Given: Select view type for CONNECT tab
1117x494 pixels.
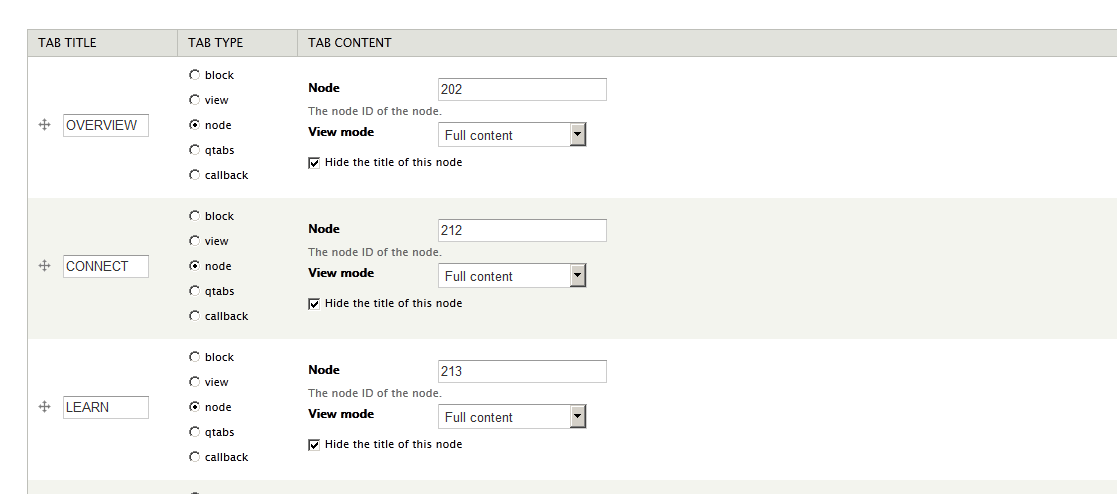Looking at the screenshot, I should click(194, 241).
